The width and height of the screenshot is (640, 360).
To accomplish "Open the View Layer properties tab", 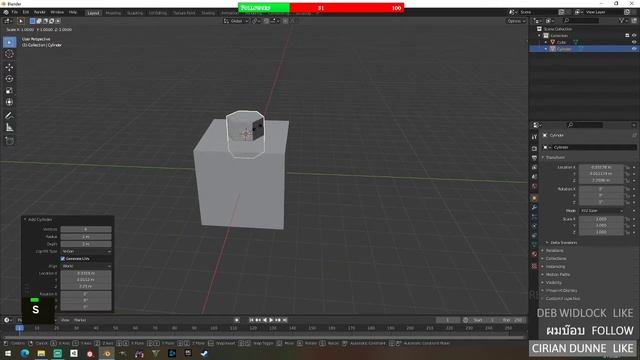I will 534,167.
